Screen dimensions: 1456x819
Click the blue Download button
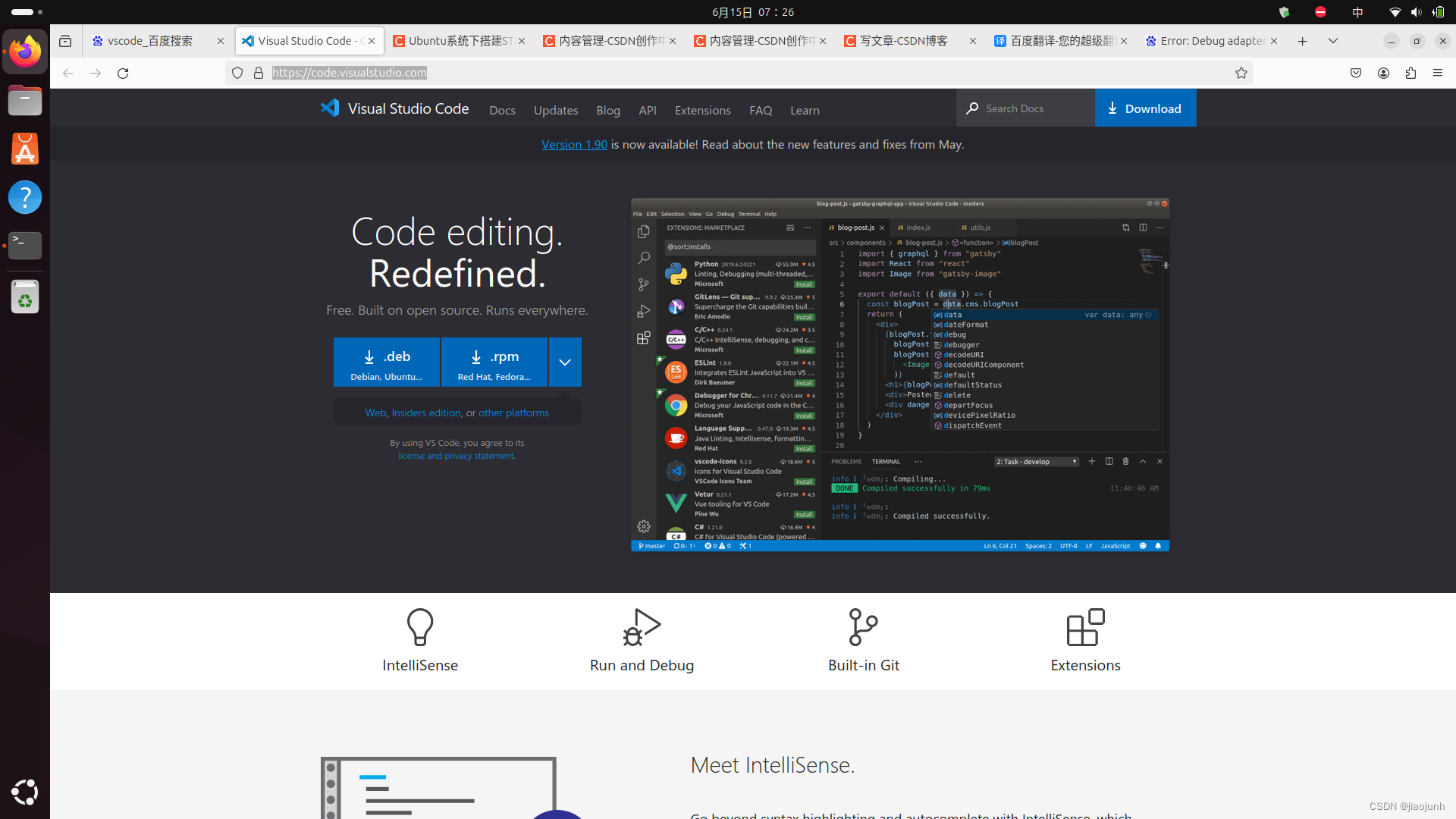(1145, 108)
